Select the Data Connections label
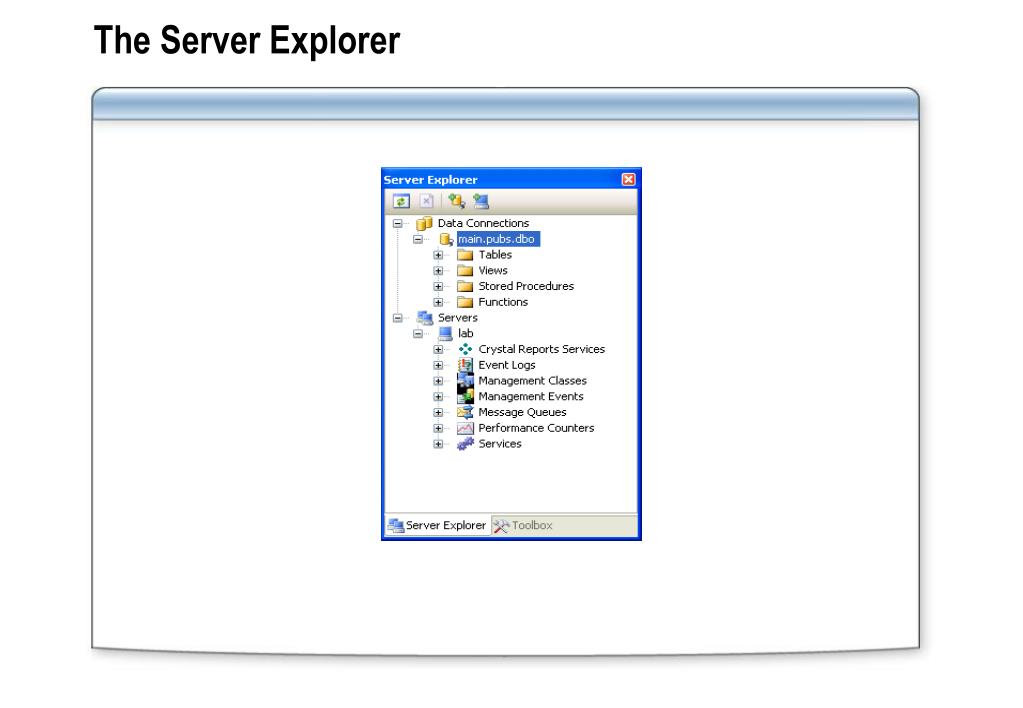Screen dimensions: 1023x708 coord(483,223)
